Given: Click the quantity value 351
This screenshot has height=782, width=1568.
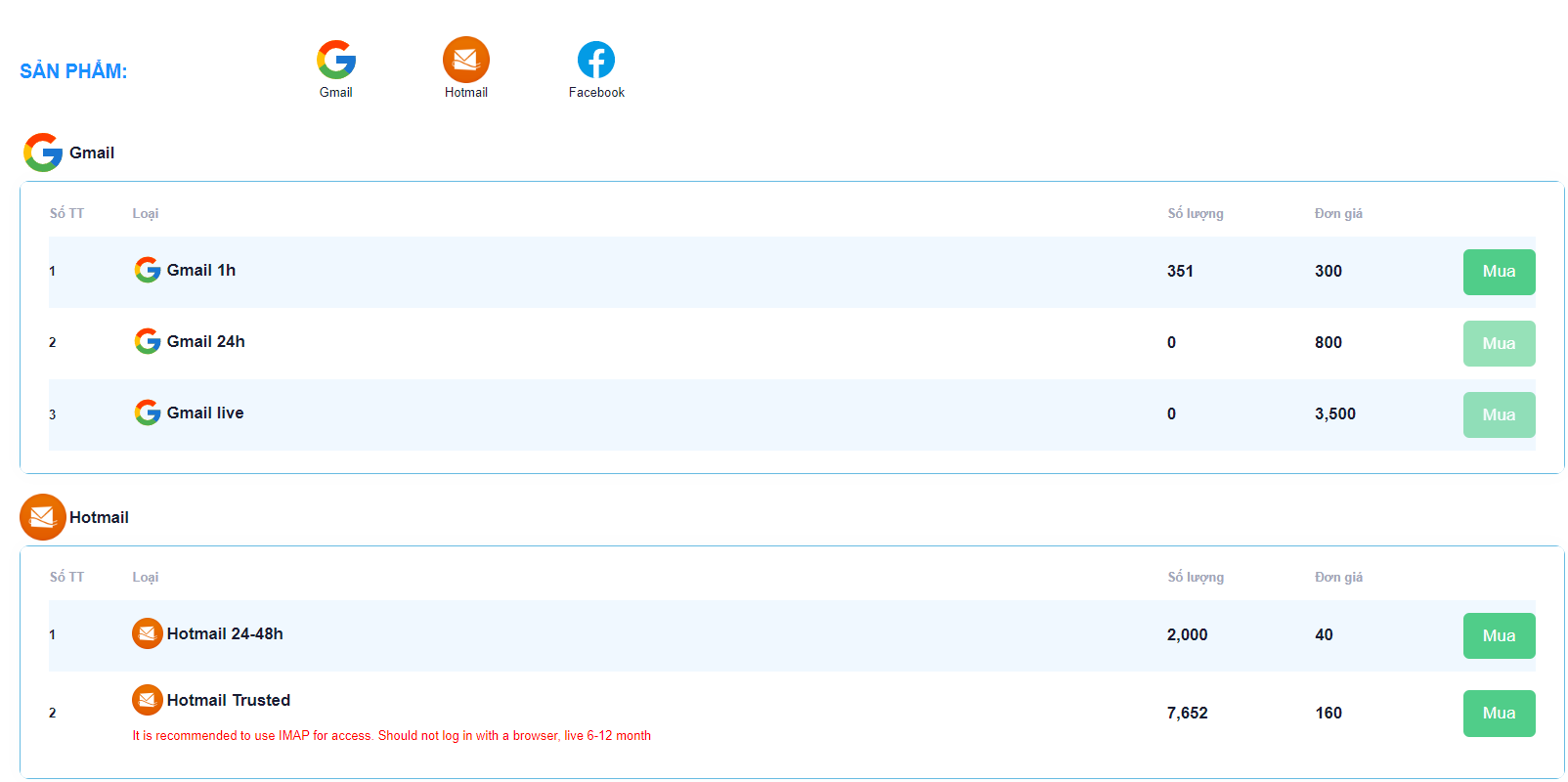Looking at the screenshot, I should coord(1180,271).
